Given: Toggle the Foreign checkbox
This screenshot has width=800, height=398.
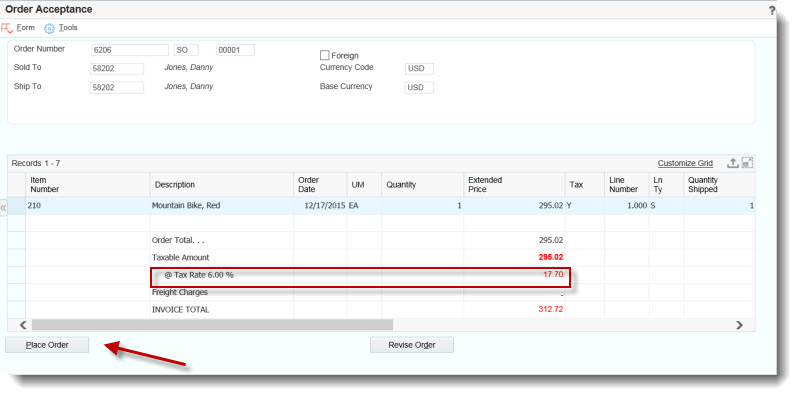Looking at the screenshot, I should coord(324,55).
